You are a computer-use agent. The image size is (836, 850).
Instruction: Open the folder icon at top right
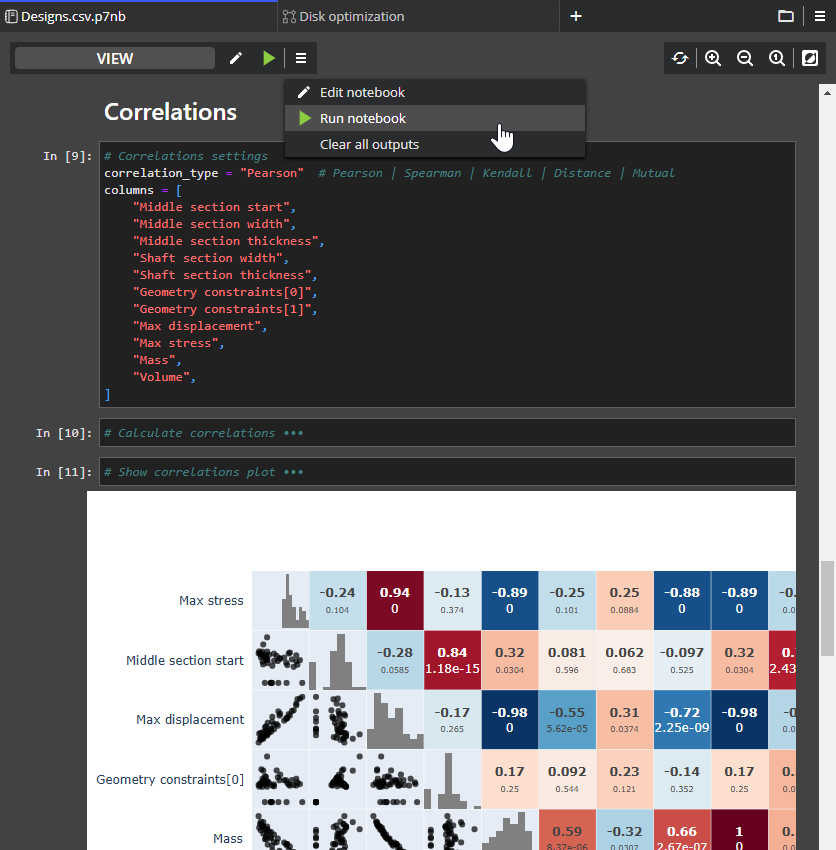click(x=786, y=16)
